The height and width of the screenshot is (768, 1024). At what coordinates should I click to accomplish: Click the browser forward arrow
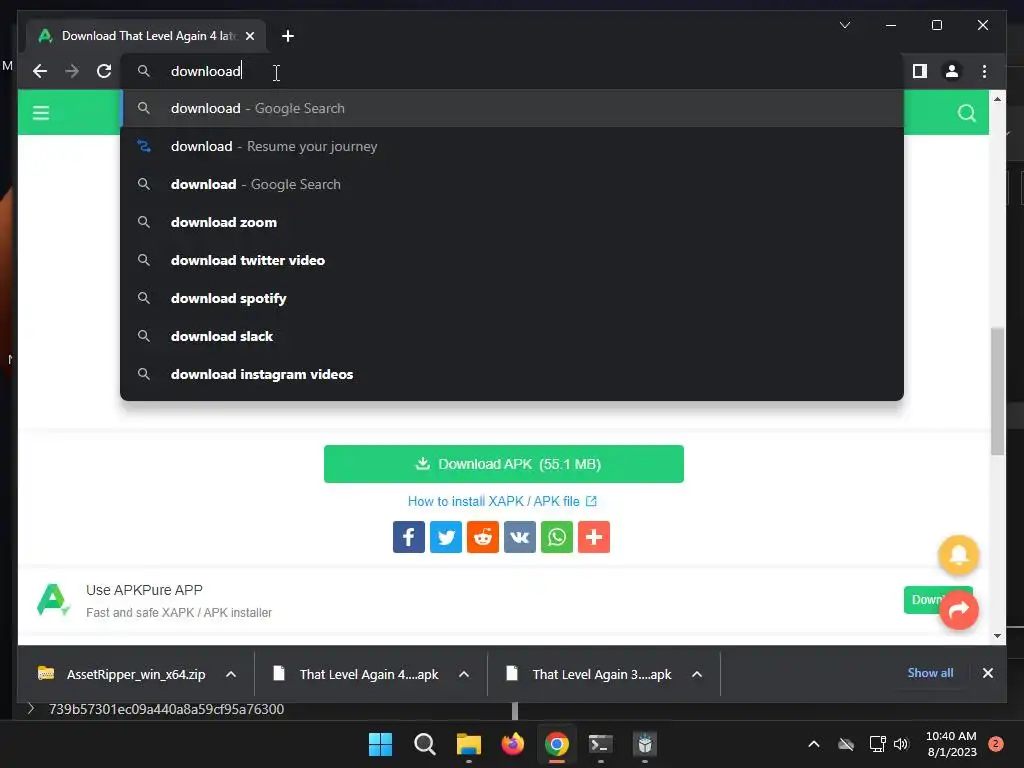point(72,71)
